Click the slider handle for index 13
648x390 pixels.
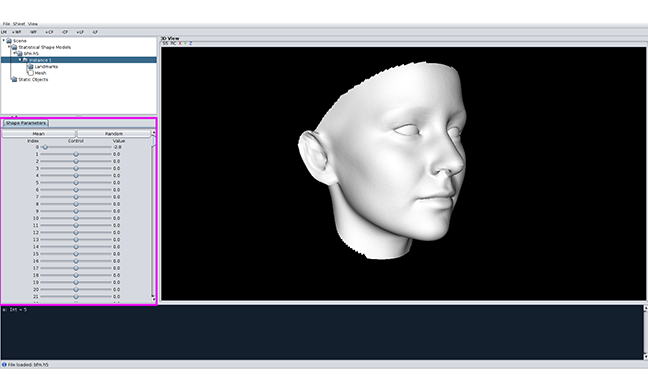coord(76,240)
